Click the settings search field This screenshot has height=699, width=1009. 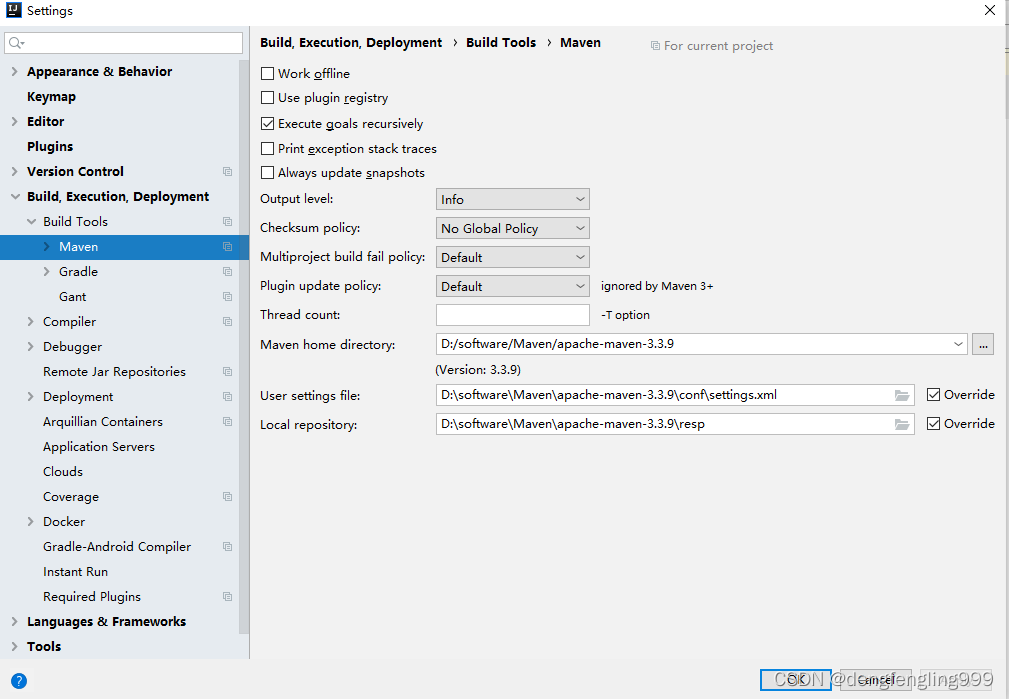124,43
